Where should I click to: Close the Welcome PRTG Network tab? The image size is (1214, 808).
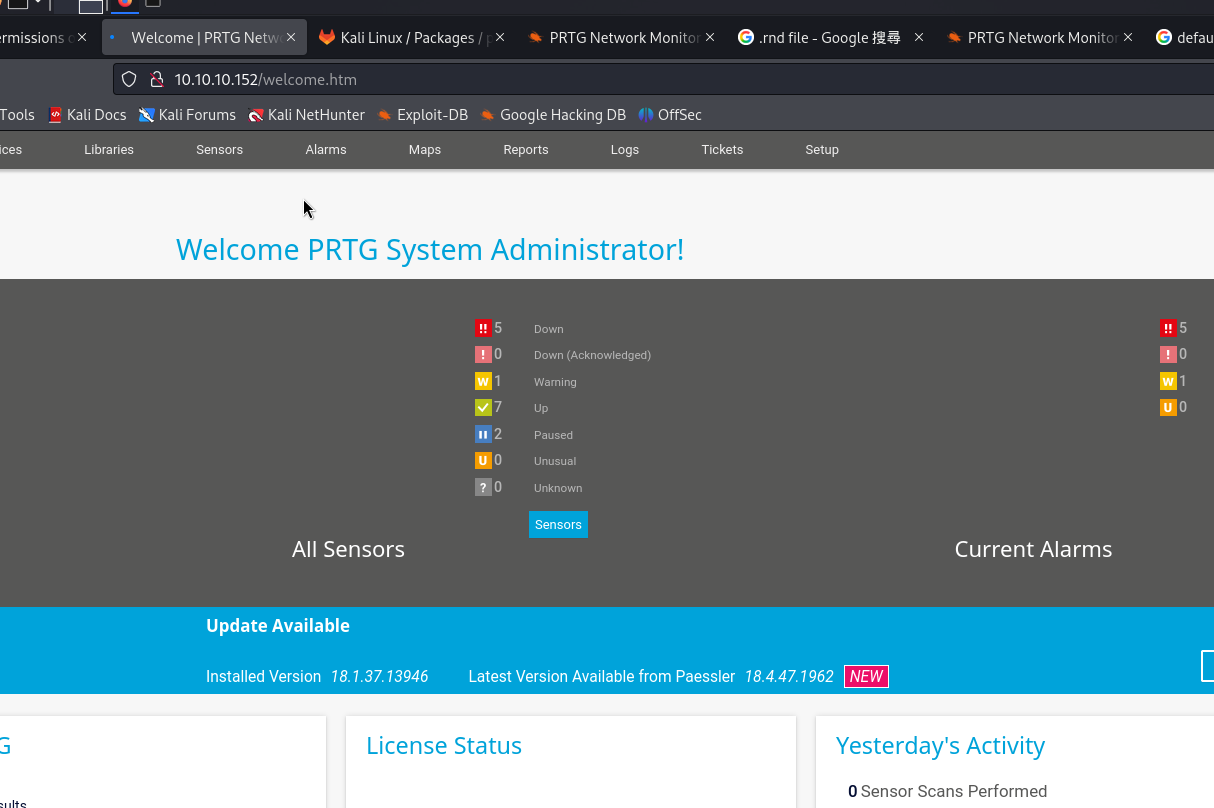291,38
